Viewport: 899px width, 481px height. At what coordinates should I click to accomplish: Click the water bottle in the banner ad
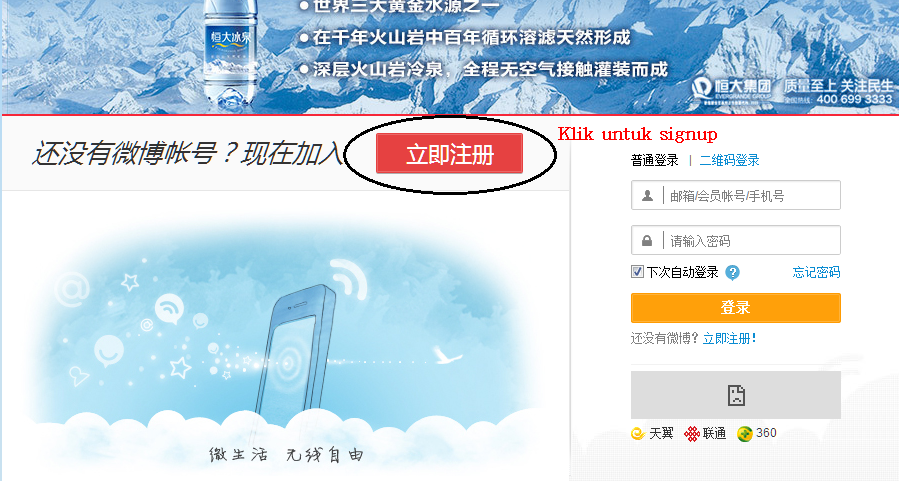tap(230, 53)
